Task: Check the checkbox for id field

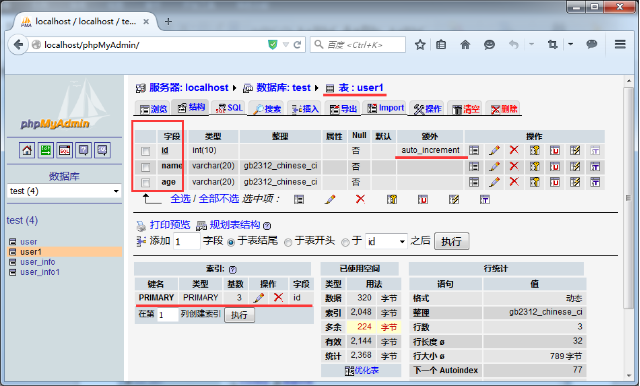Action: (145, 151)
